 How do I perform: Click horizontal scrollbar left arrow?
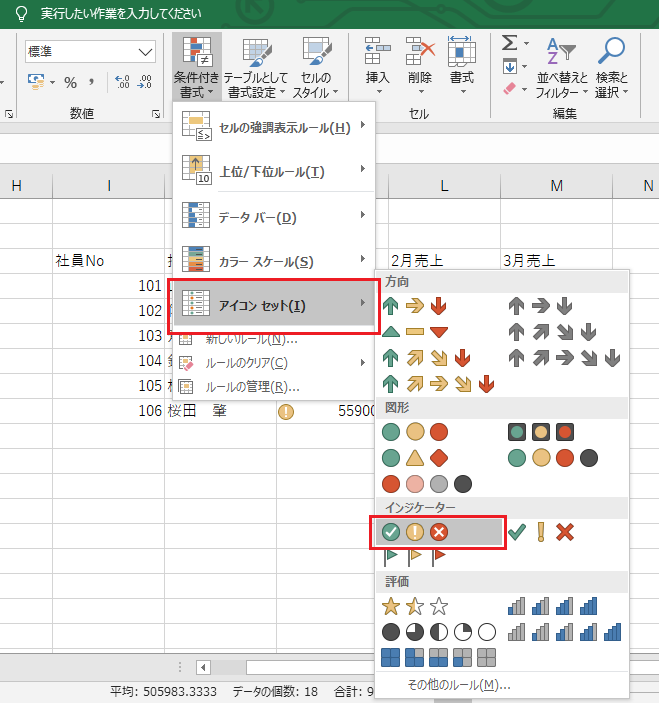[x=204, y=667]
